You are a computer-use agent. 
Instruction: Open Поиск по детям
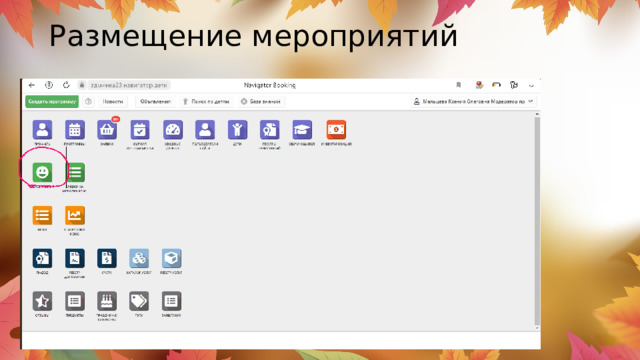[x=206, y=101]
